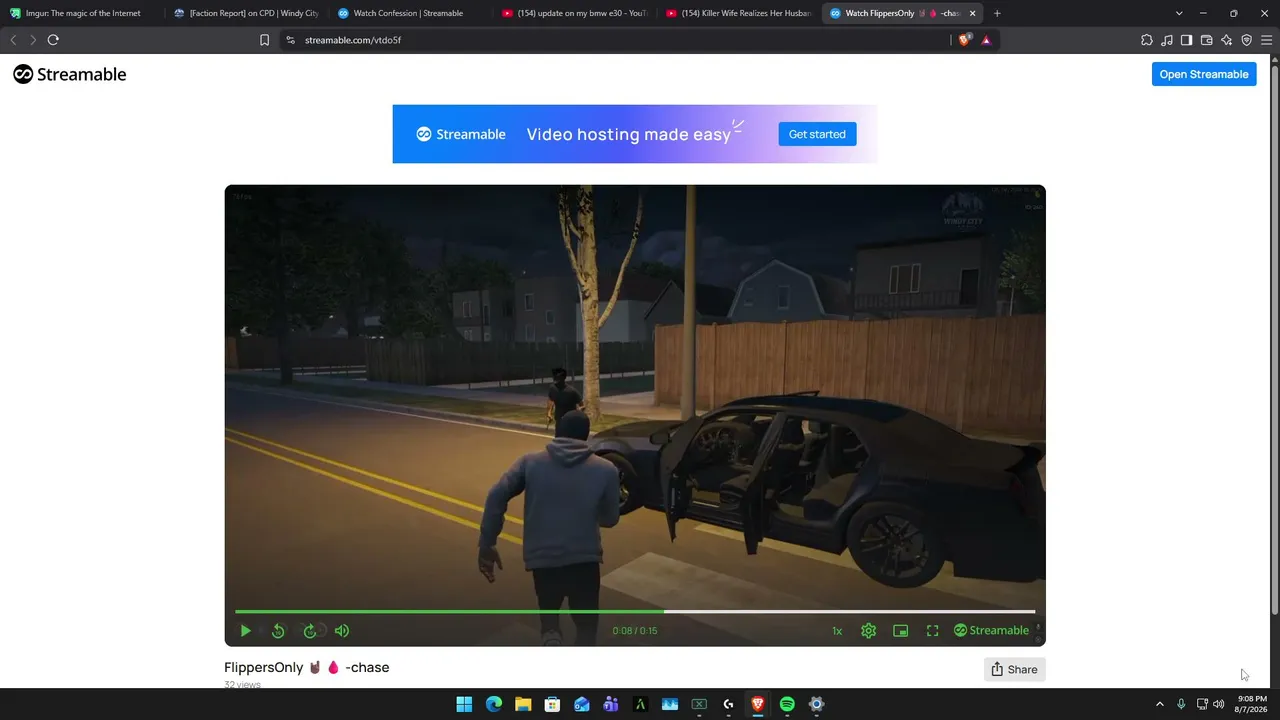This screenshot has width=1280, height=720.
Task: Show hidden system tray icons
Action: (1160, 704)
